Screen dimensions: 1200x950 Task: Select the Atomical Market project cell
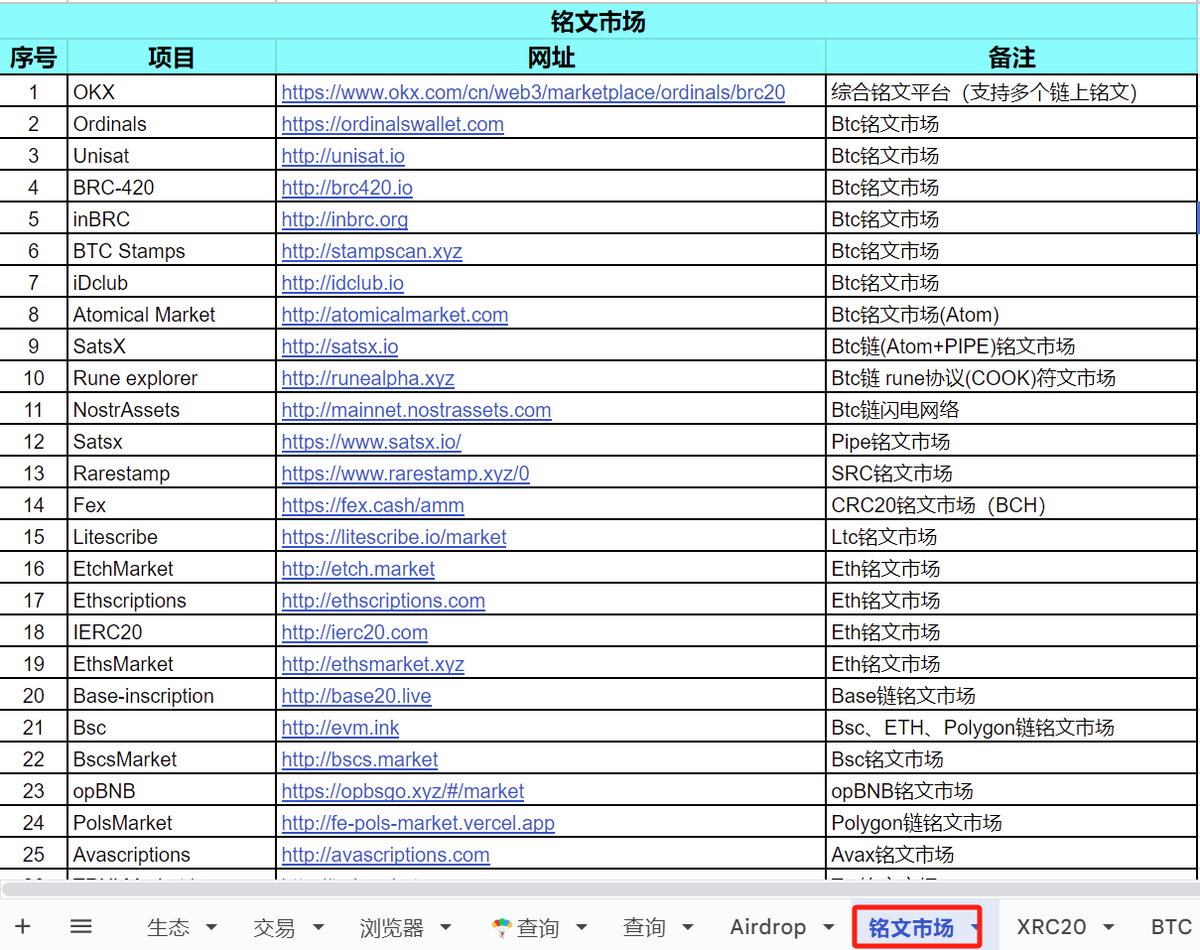[x=172, y=315]
